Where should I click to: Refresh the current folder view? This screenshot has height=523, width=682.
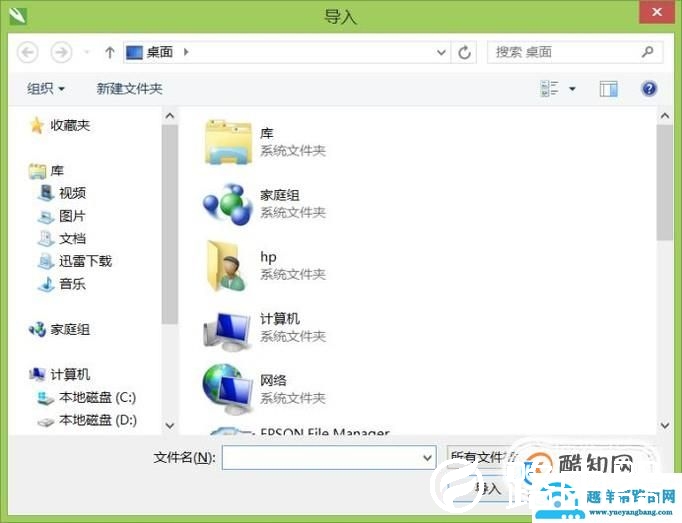[465, 53]
